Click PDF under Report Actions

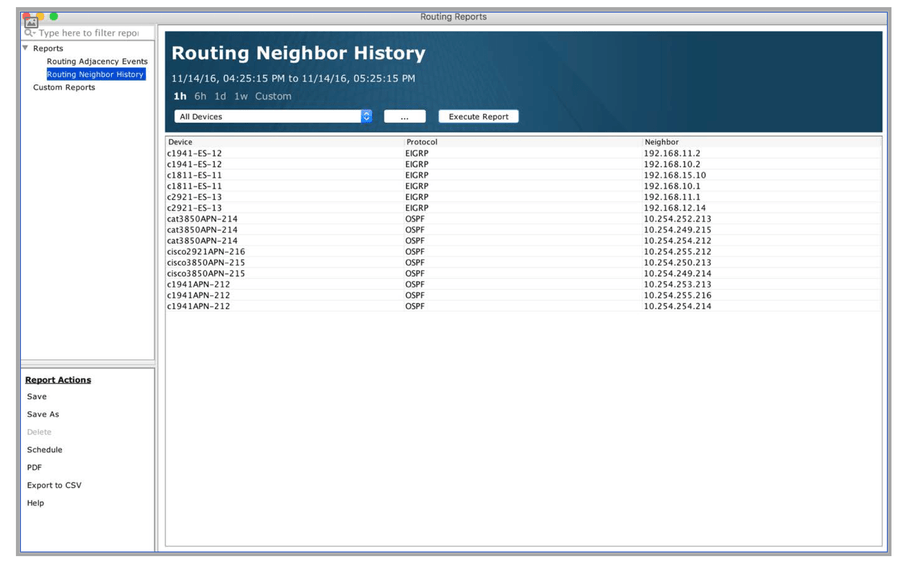click(34, 467)
